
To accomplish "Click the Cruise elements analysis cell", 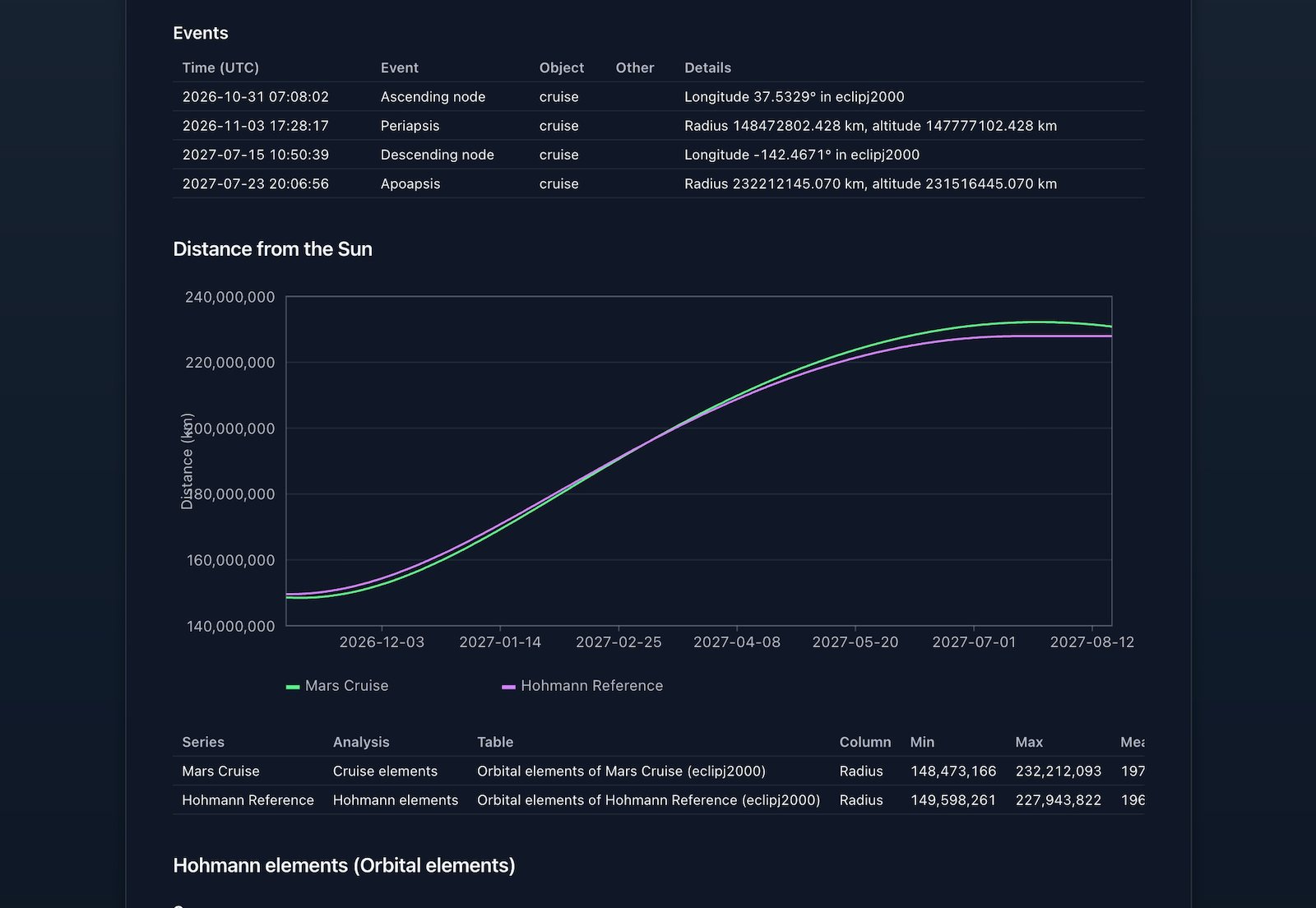I will tap(385, 771).
